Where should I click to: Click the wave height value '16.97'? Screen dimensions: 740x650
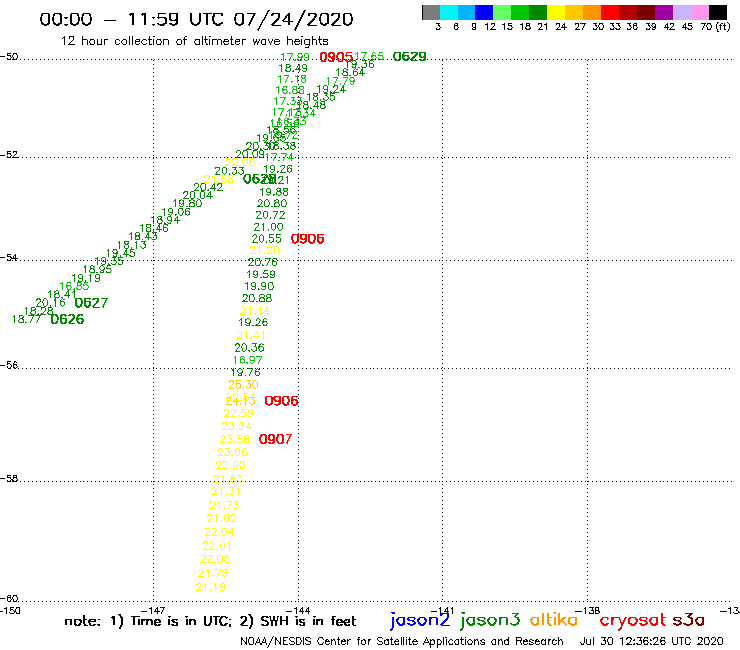[x=247, y=360]
